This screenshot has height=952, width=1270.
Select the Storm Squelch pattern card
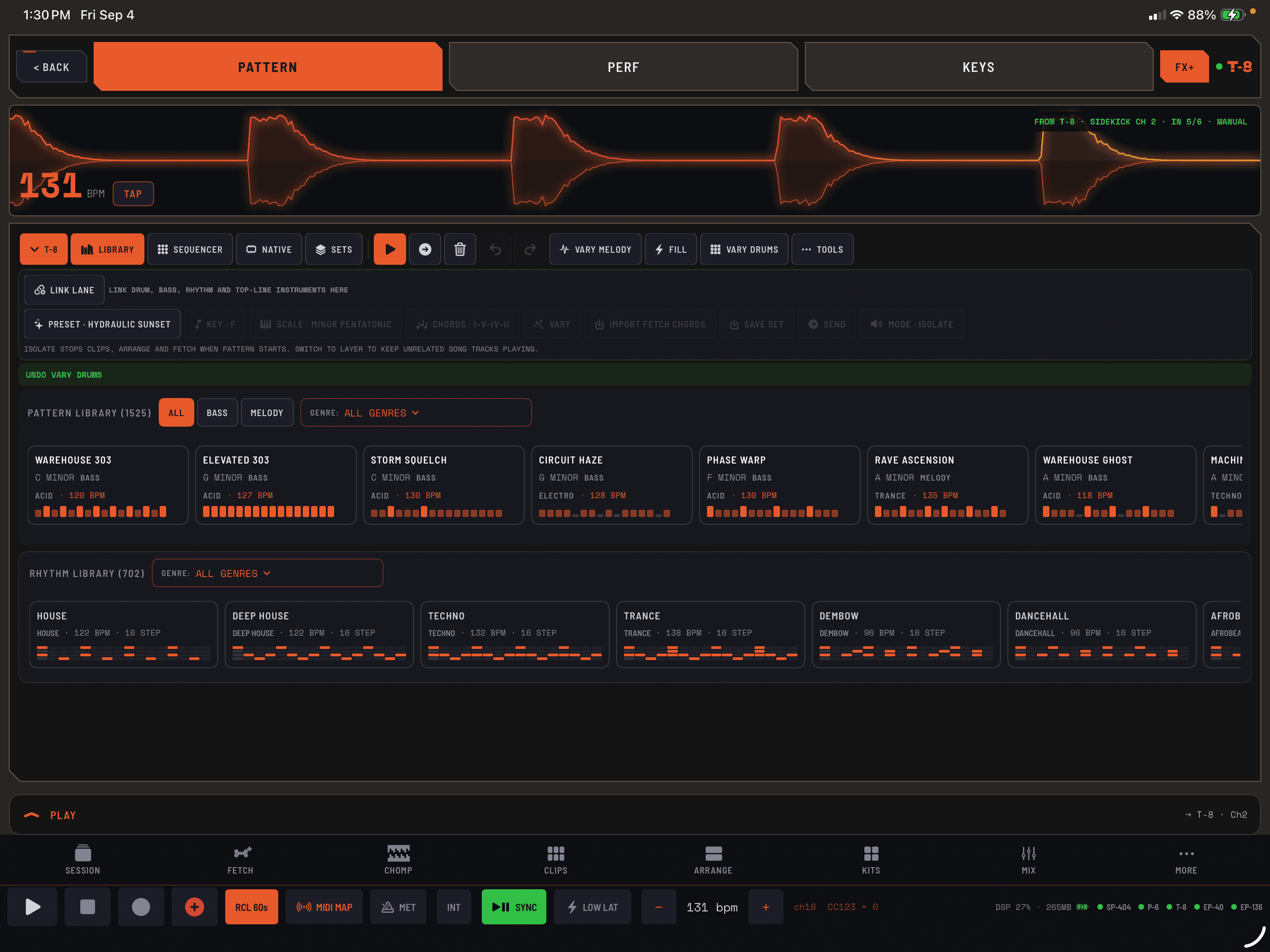(444, 485)
